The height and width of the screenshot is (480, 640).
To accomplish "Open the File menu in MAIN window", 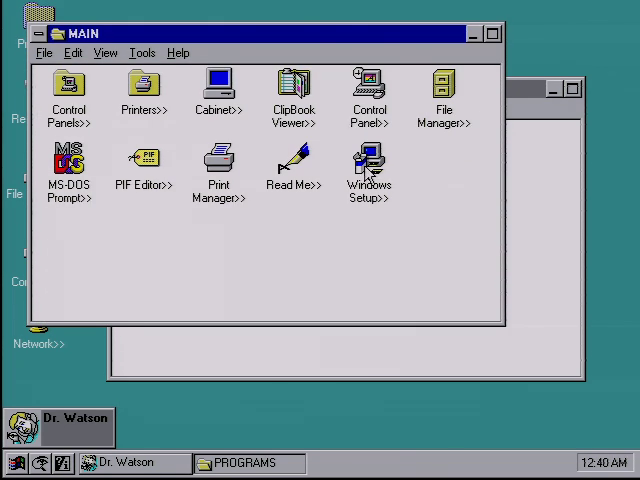I will pos(44,53).
